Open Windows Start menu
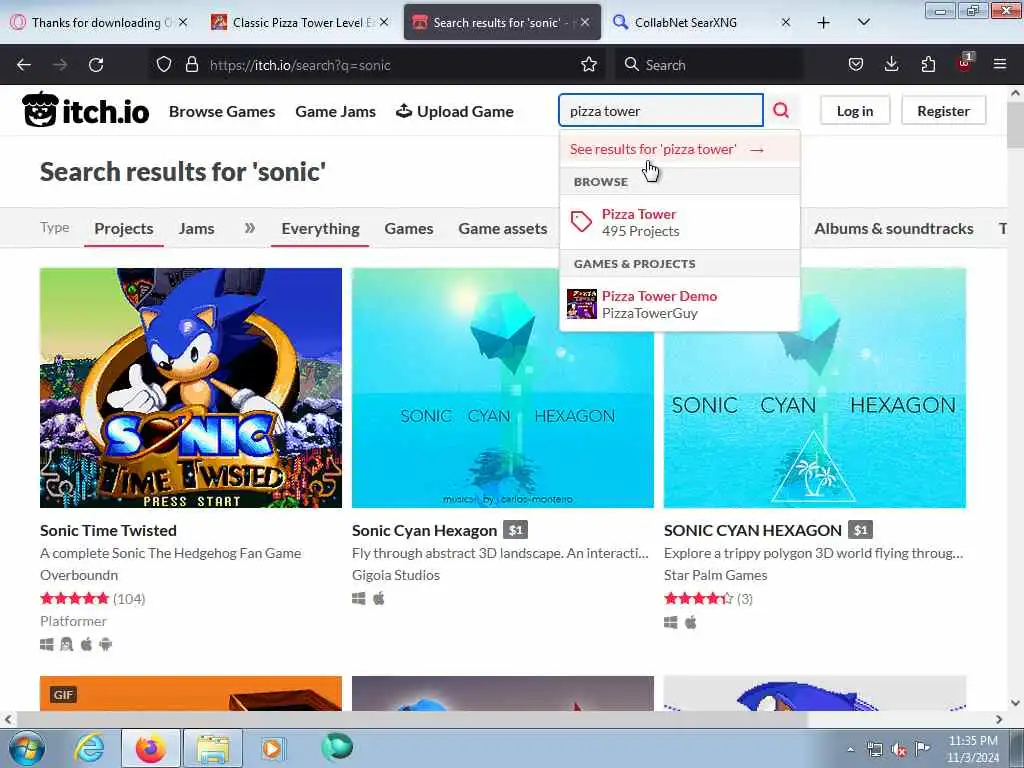 pos(27,748)
